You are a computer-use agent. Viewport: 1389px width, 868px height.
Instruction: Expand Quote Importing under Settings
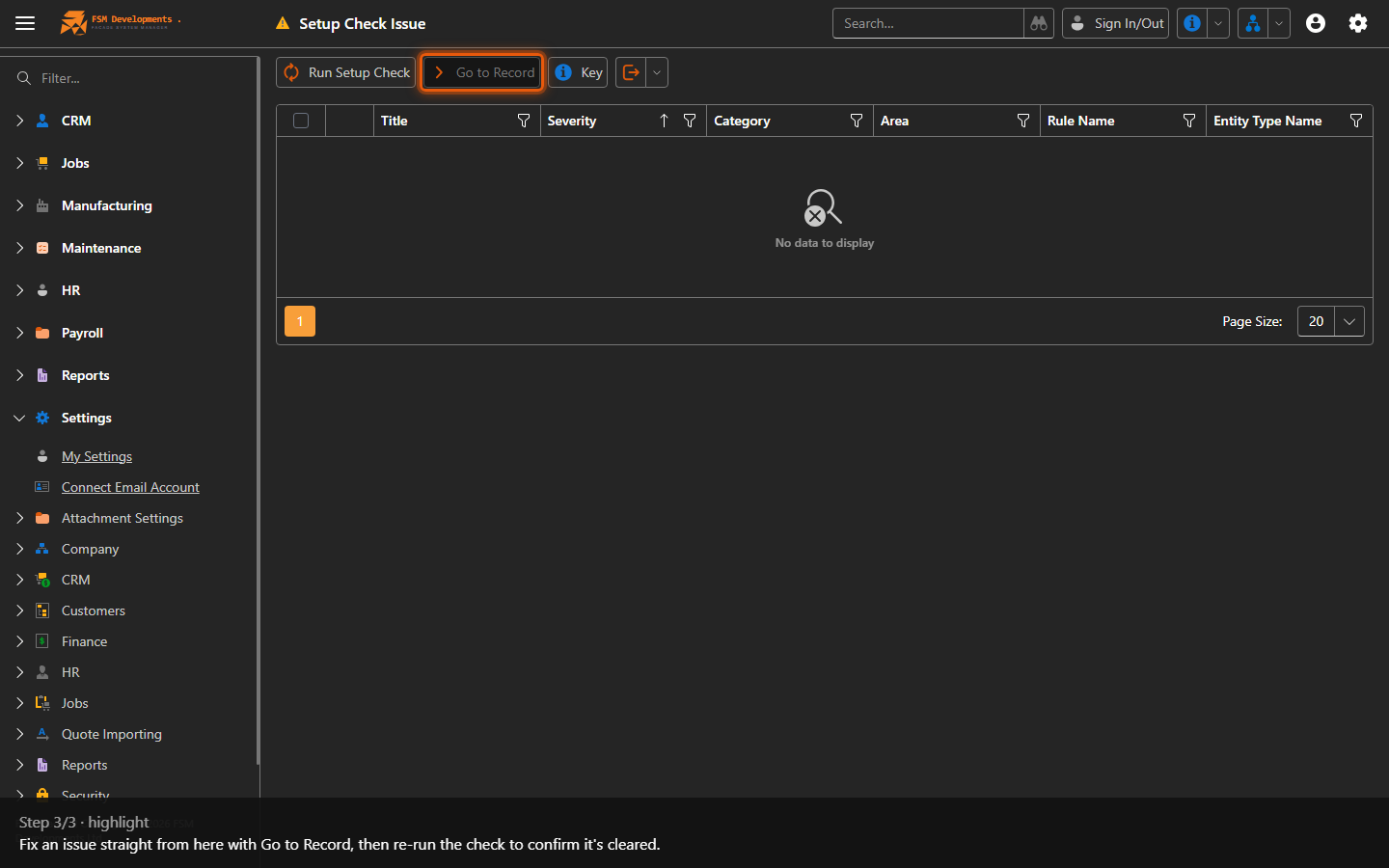(x=19, y=734)
